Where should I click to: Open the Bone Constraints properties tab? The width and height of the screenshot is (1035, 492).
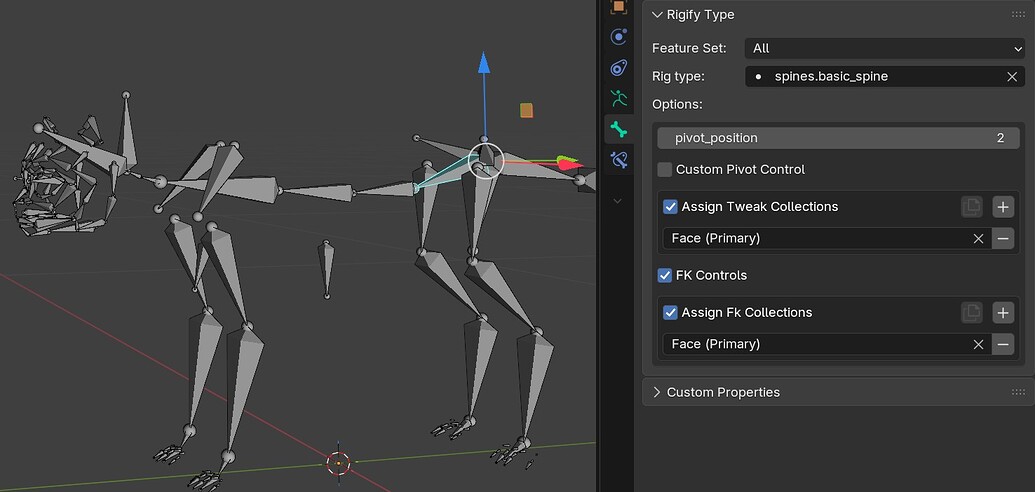click(618, 159)
